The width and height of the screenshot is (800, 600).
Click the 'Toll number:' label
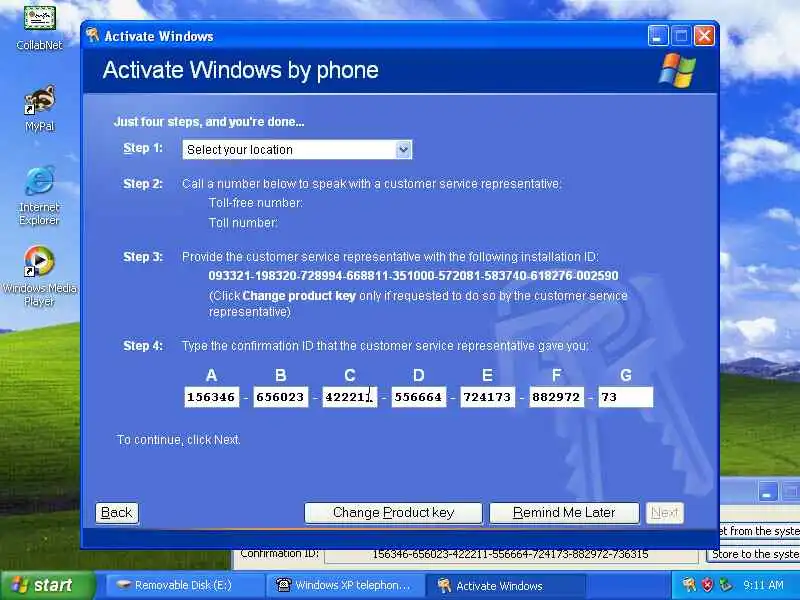243,223
